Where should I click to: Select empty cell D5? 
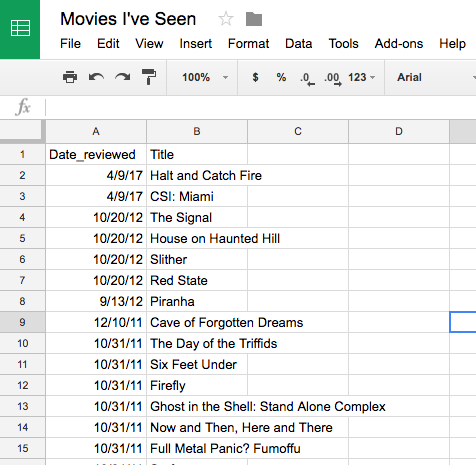point(399,238)
